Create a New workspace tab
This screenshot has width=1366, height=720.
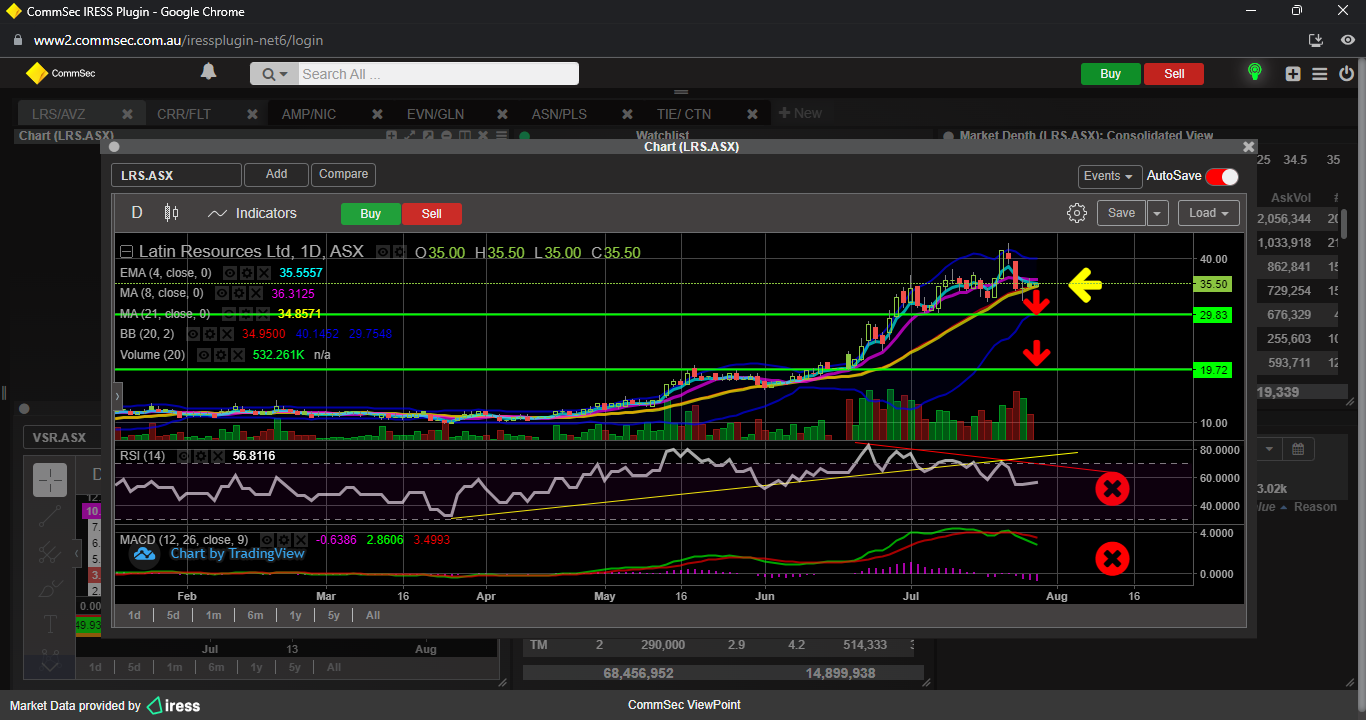click(x=800, y=114)
